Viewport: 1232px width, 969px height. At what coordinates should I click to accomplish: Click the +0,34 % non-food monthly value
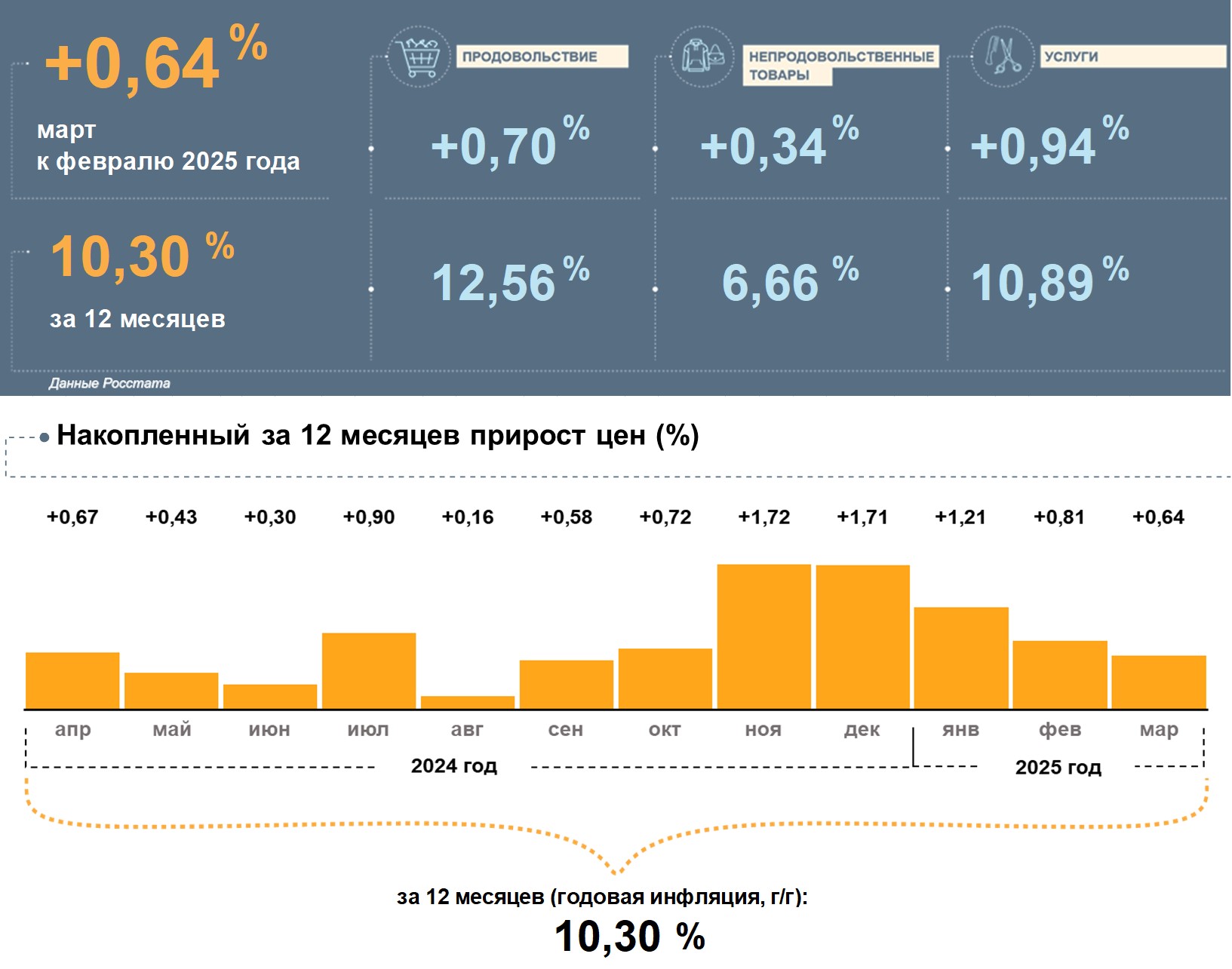[x=779, y=142]
